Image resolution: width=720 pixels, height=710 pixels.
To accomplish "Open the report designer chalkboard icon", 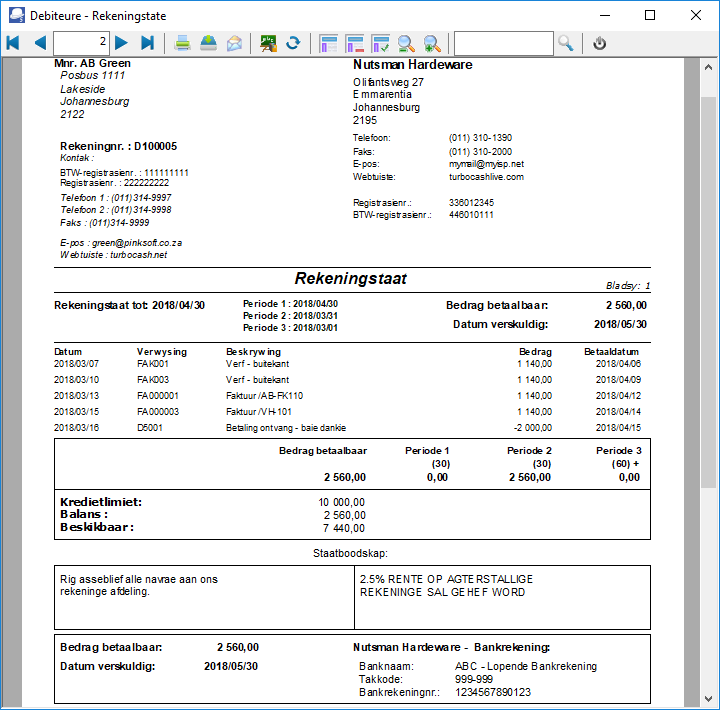I will [268, 43].
